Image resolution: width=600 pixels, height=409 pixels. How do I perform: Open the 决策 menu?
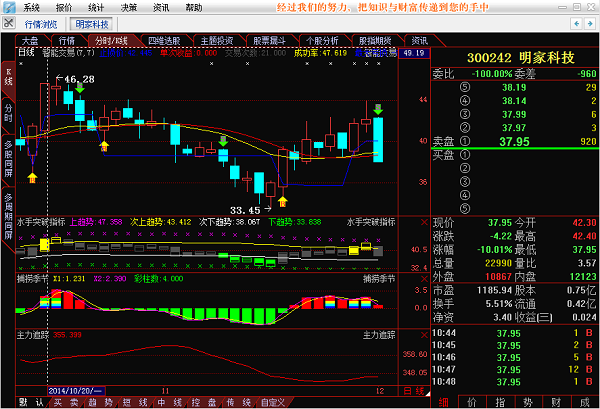tap(129, 7)
